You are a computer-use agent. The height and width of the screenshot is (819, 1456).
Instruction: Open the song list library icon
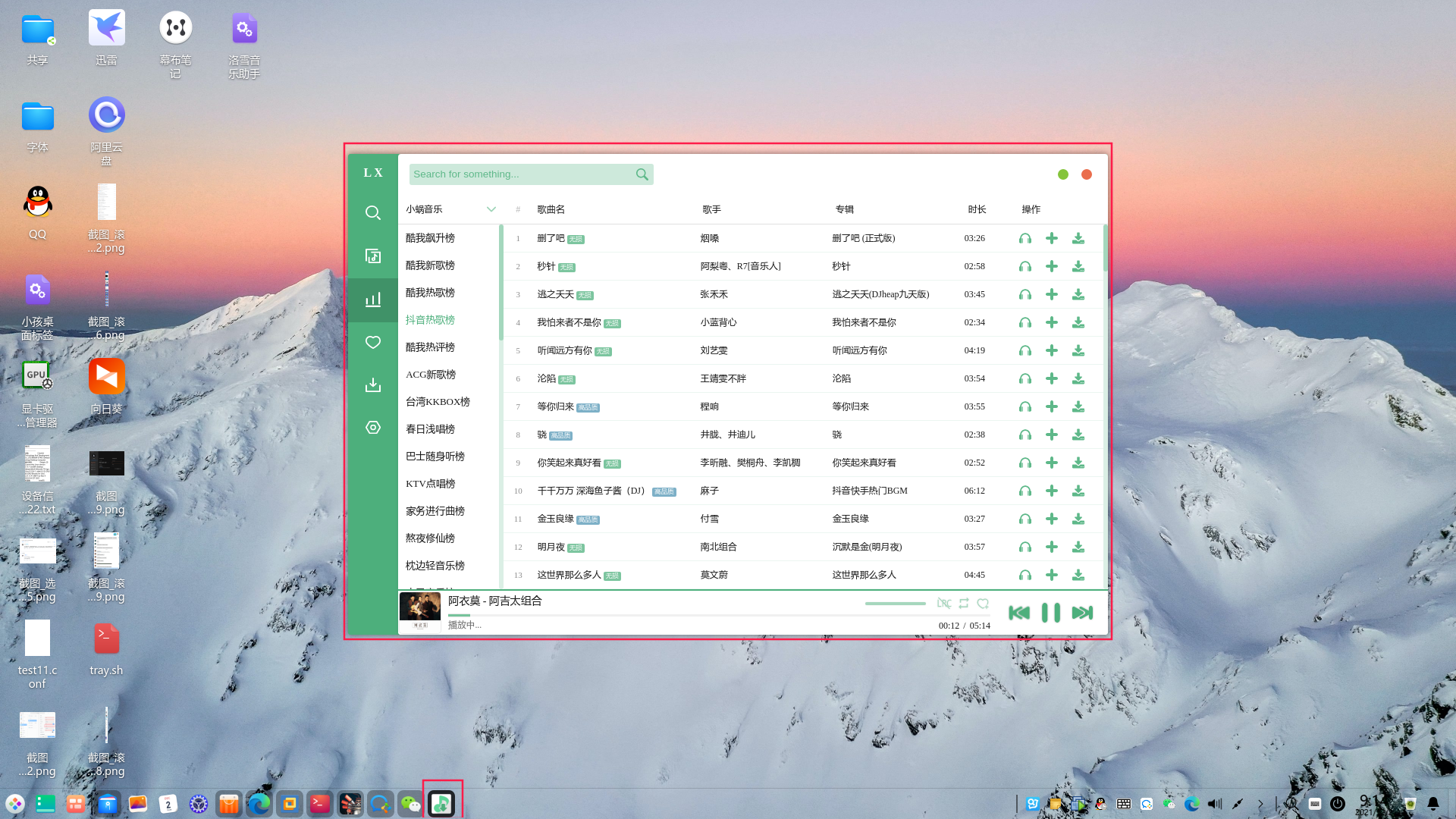[x=372, y=256]
